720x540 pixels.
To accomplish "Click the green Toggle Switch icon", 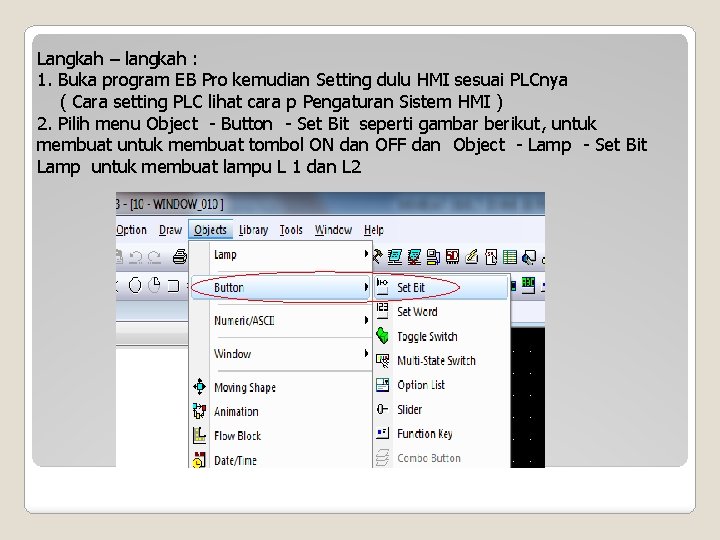I will coord(382,336).
